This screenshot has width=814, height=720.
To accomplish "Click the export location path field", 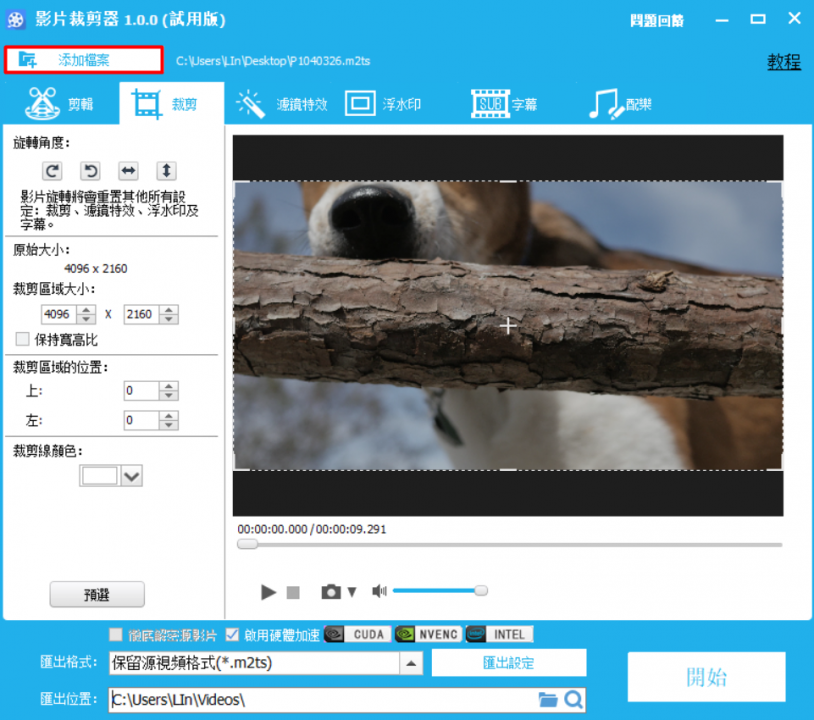I will 322,700.
